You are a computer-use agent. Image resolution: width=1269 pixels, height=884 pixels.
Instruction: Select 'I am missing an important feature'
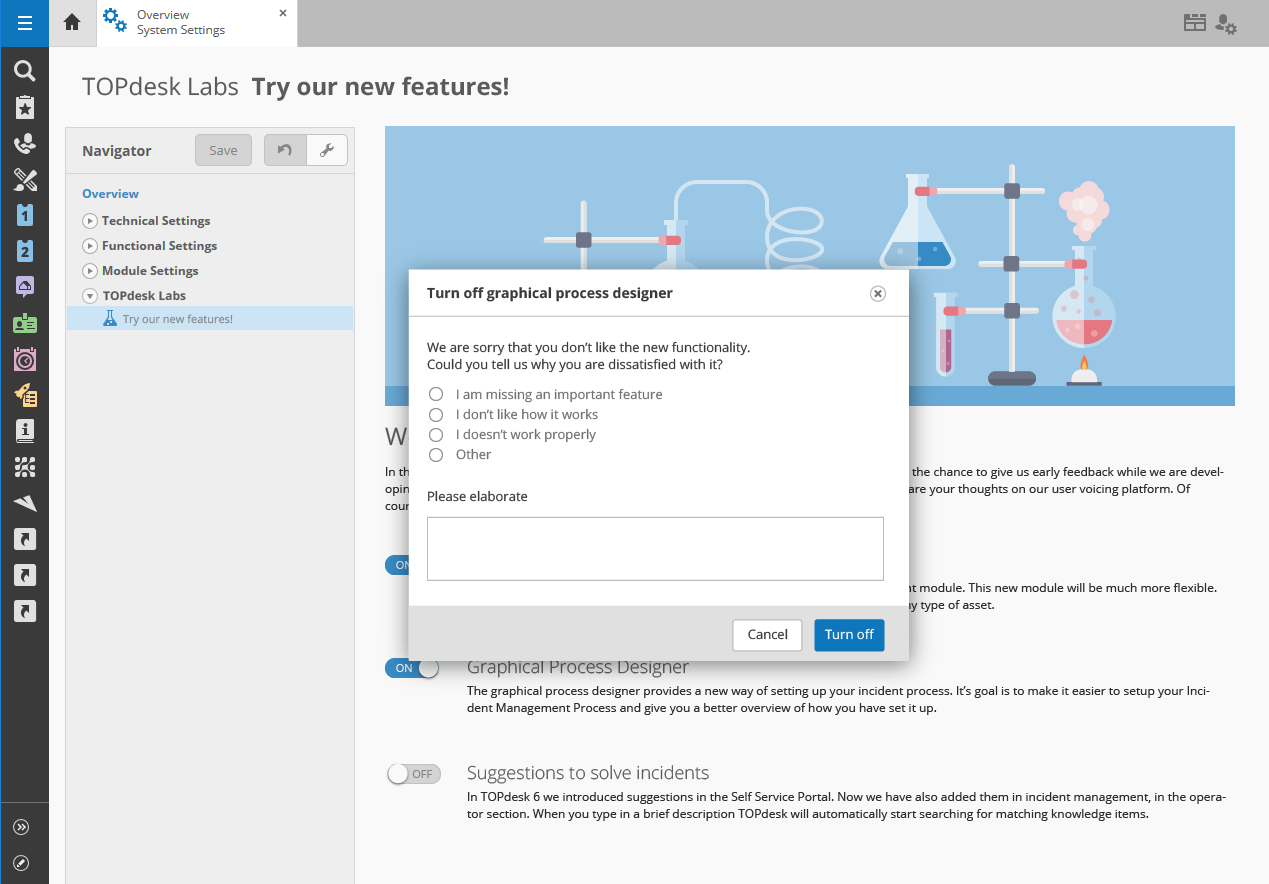pyautogui.click(x=436, y=394)
